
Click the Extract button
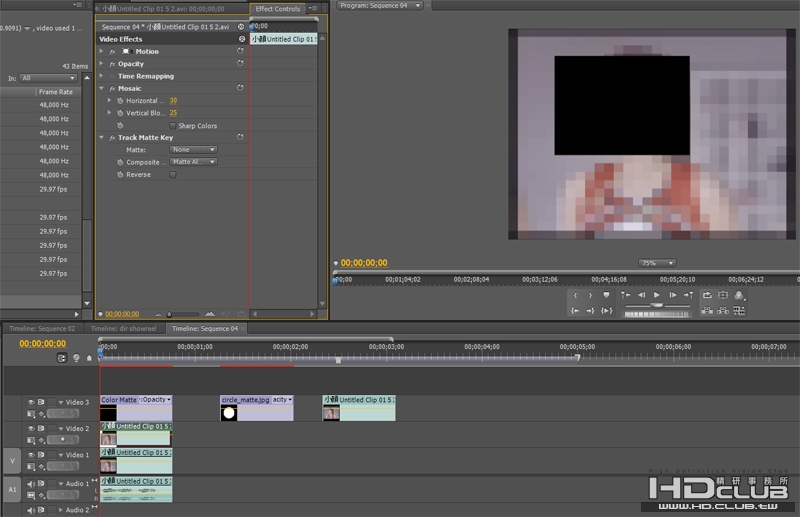tap(723, 310)
